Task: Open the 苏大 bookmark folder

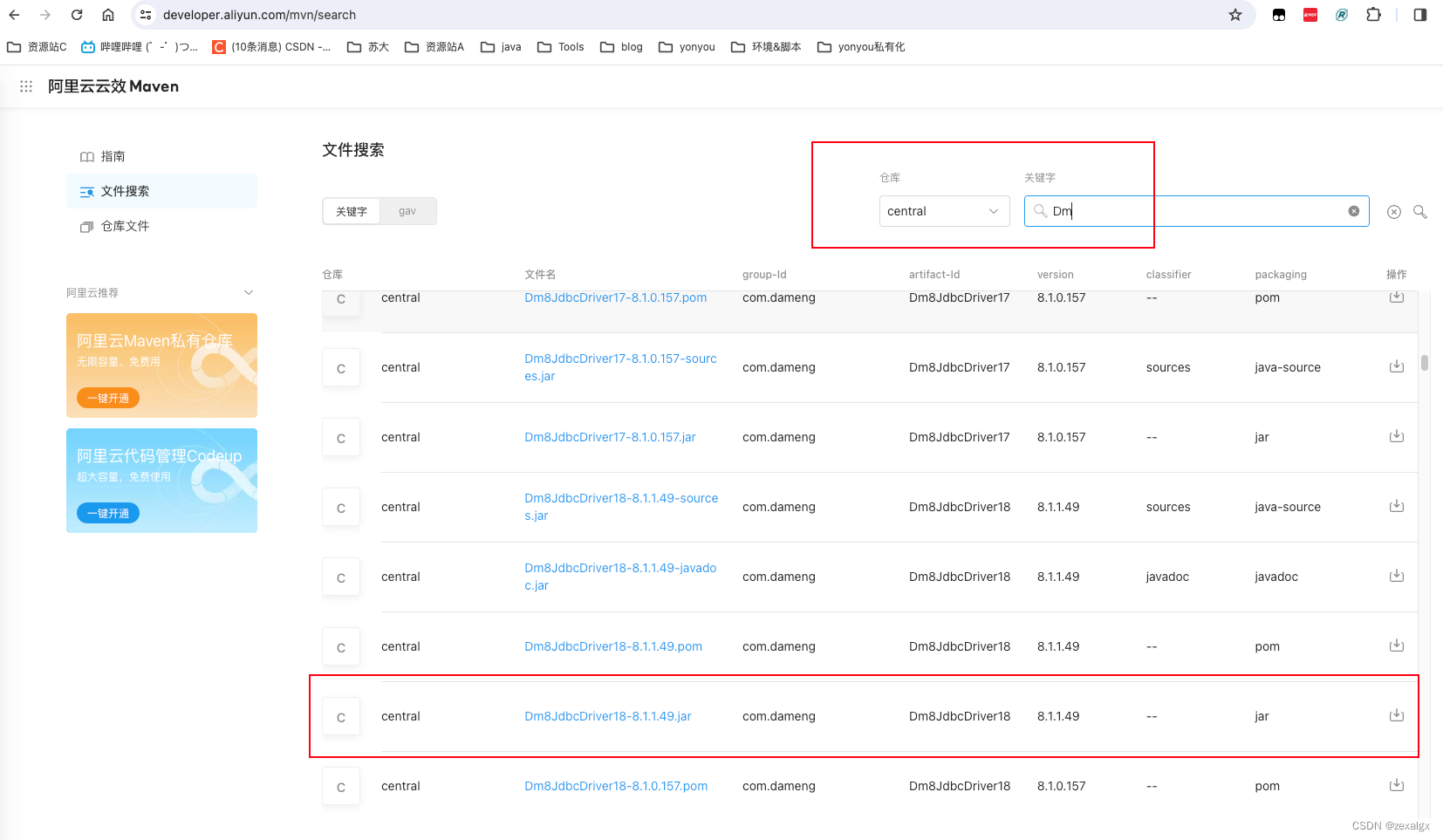Action: coord(367,47)
